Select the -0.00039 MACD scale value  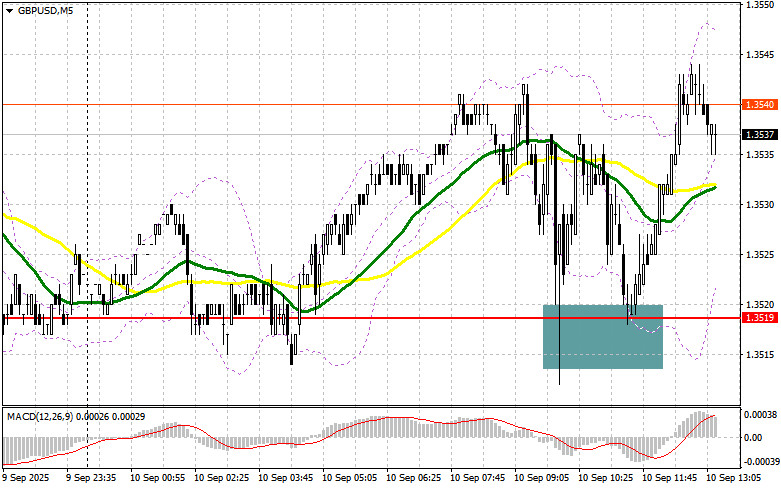click(760, 461)
